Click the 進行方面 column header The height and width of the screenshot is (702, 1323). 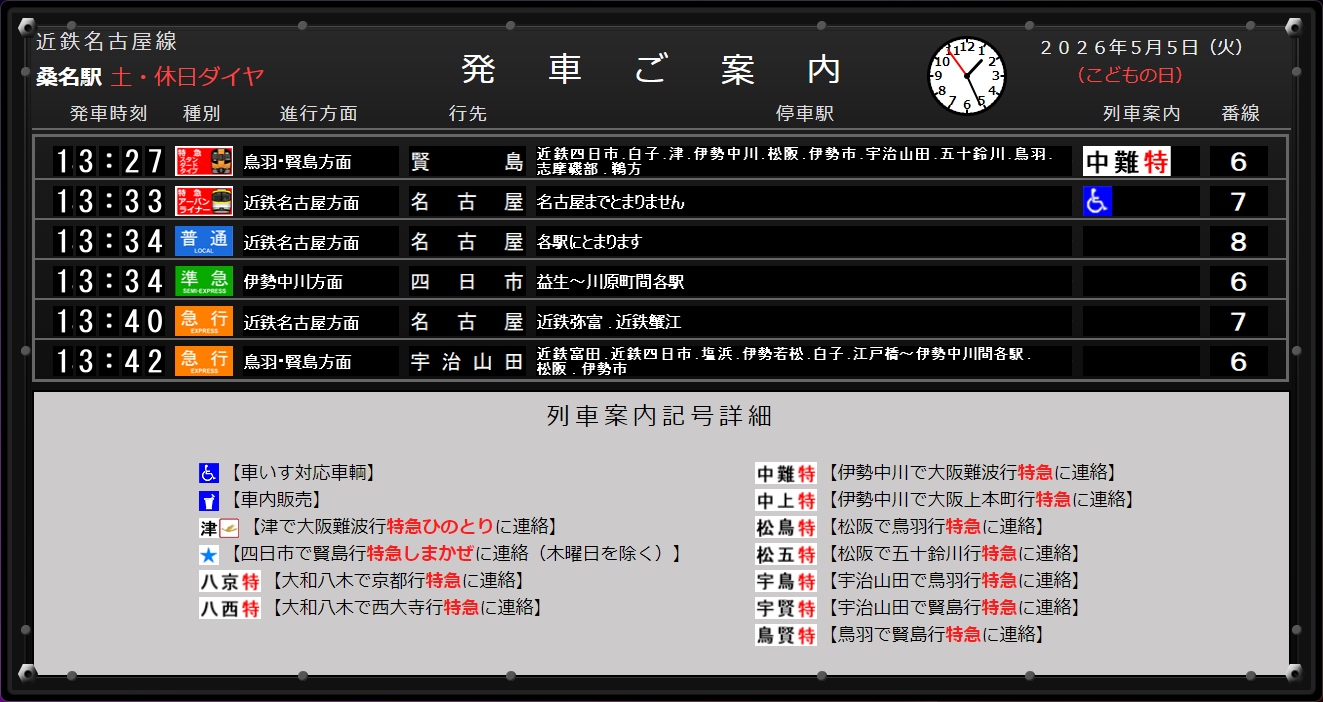click(x=318, y=113)
